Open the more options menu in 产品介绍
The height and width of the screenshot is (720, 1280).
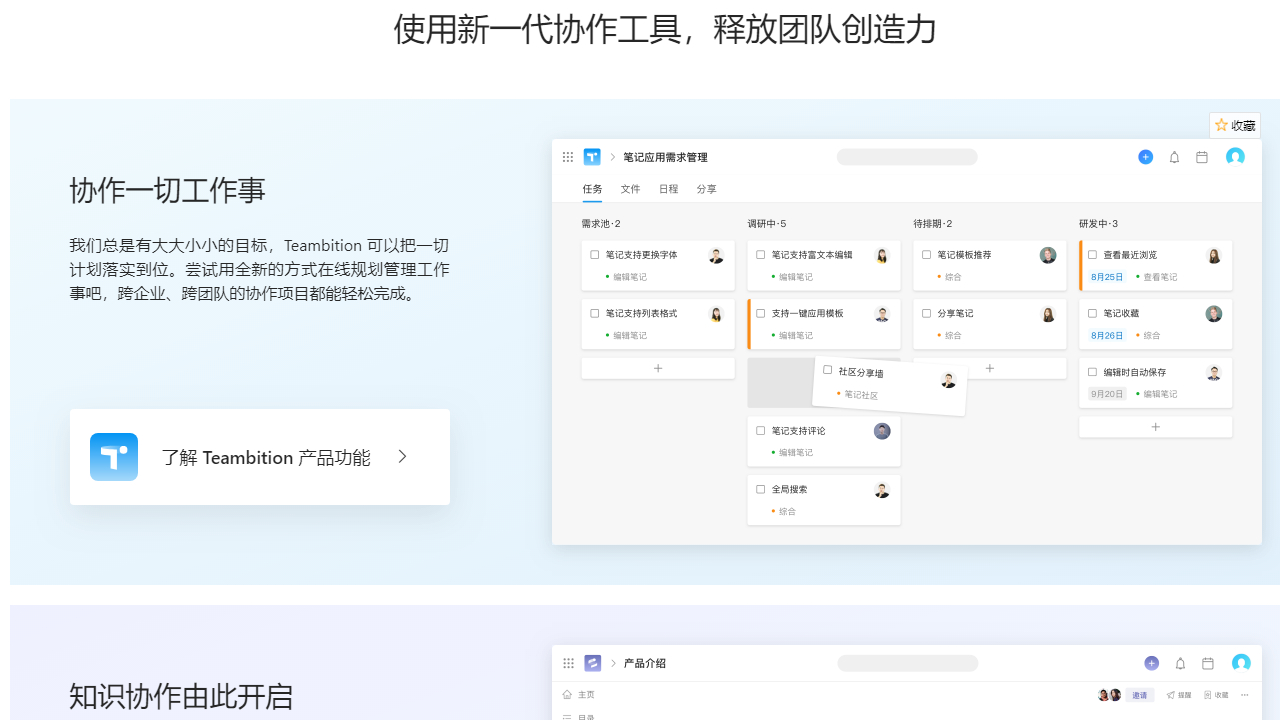click(1244, 694)
